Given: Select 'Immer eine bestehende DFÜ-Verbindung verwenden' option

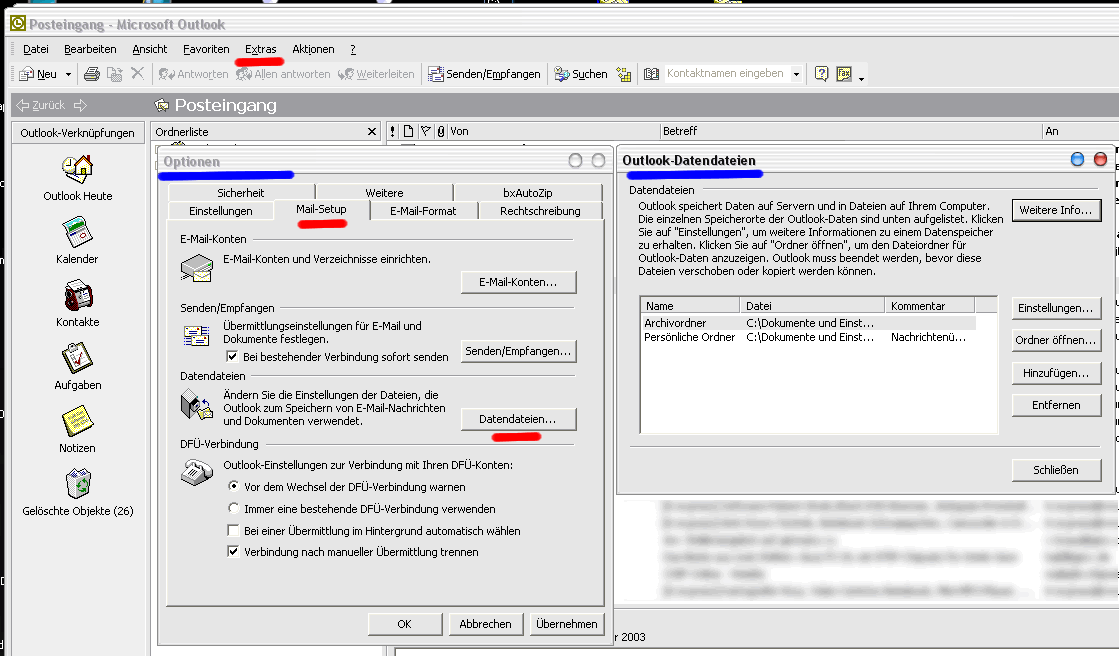Looking at the screenshot, I should 234,509.
